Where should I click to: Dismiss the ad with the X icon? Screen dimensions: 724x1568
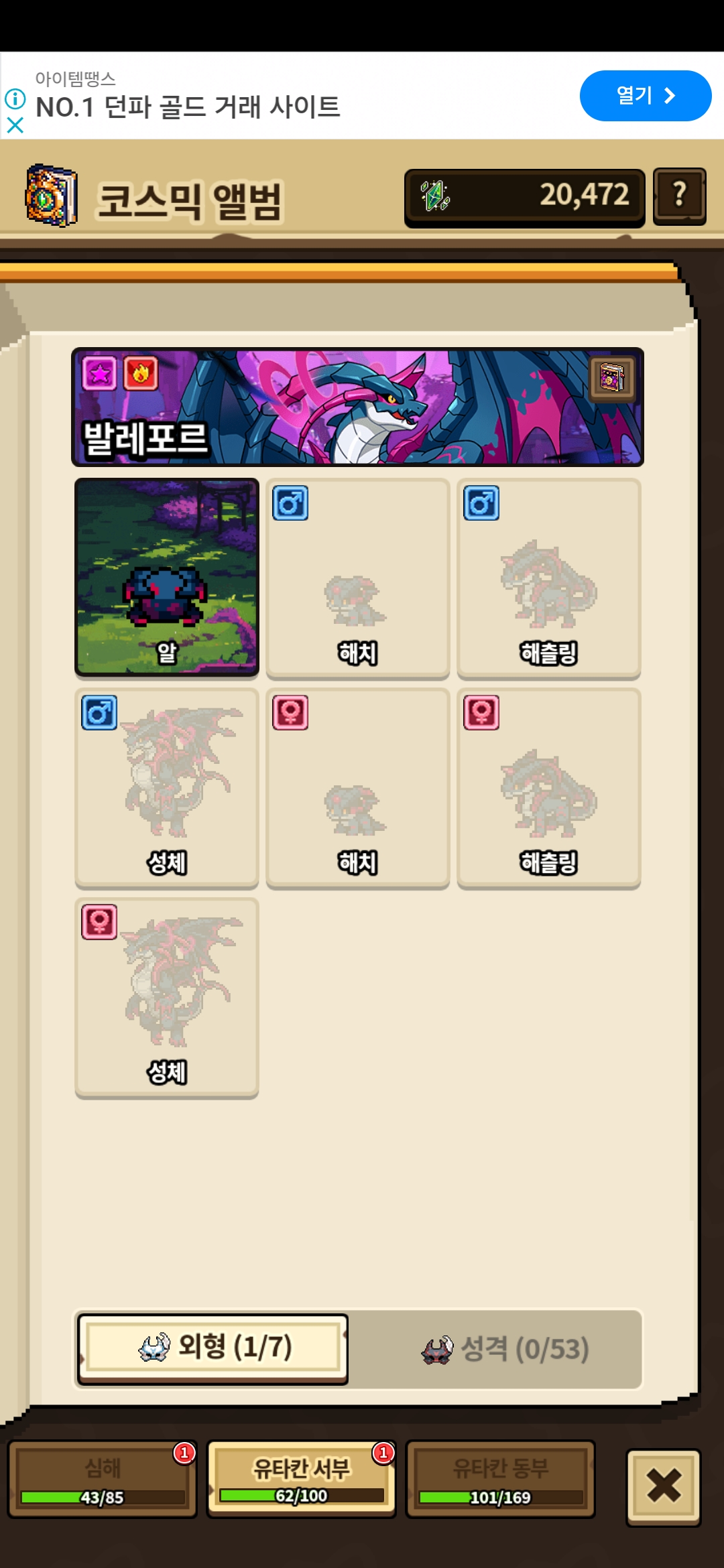point(15,125)
